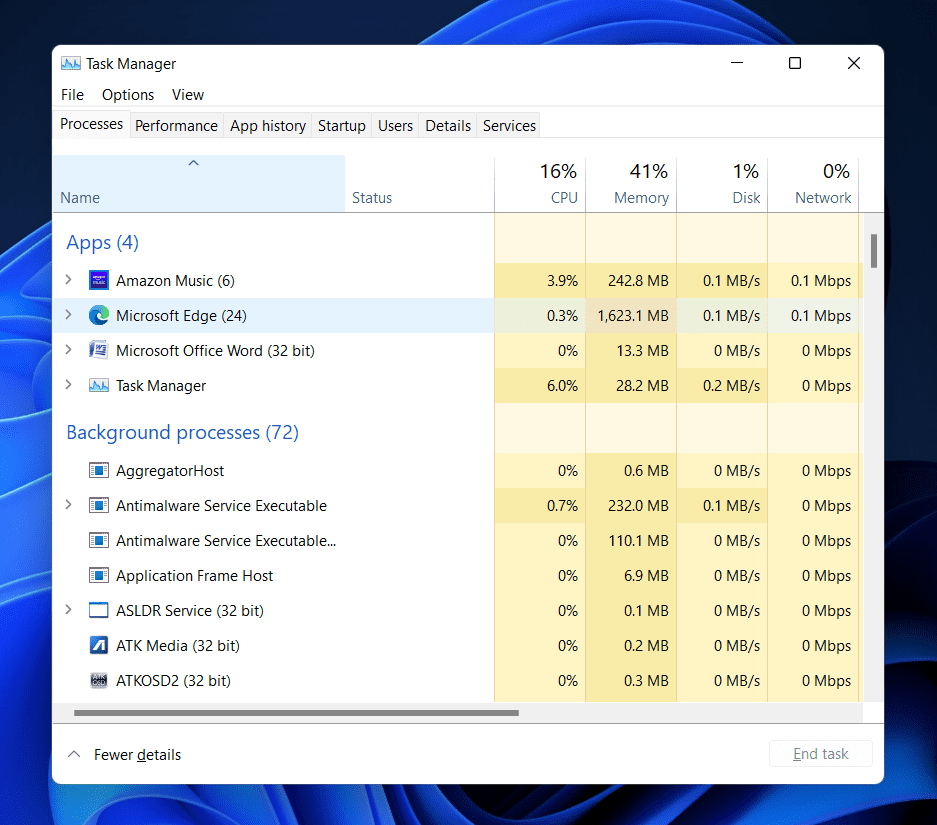Open the Startup tab
The width and height of the screenshot is (937, 825).
click(x=341, y=126)
